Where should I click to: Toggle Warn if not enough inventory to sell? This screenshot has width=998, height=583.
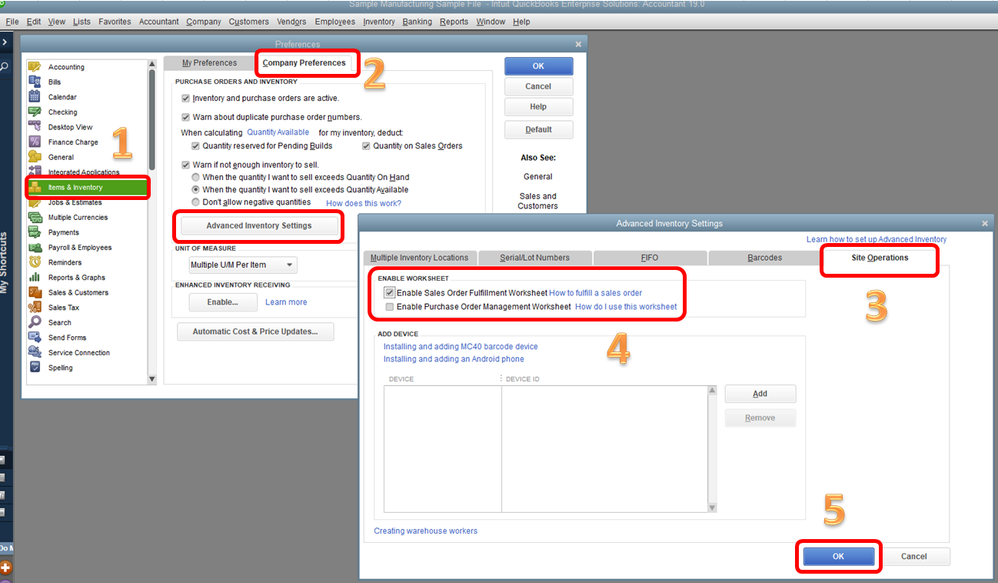click(x=186, y=165)
